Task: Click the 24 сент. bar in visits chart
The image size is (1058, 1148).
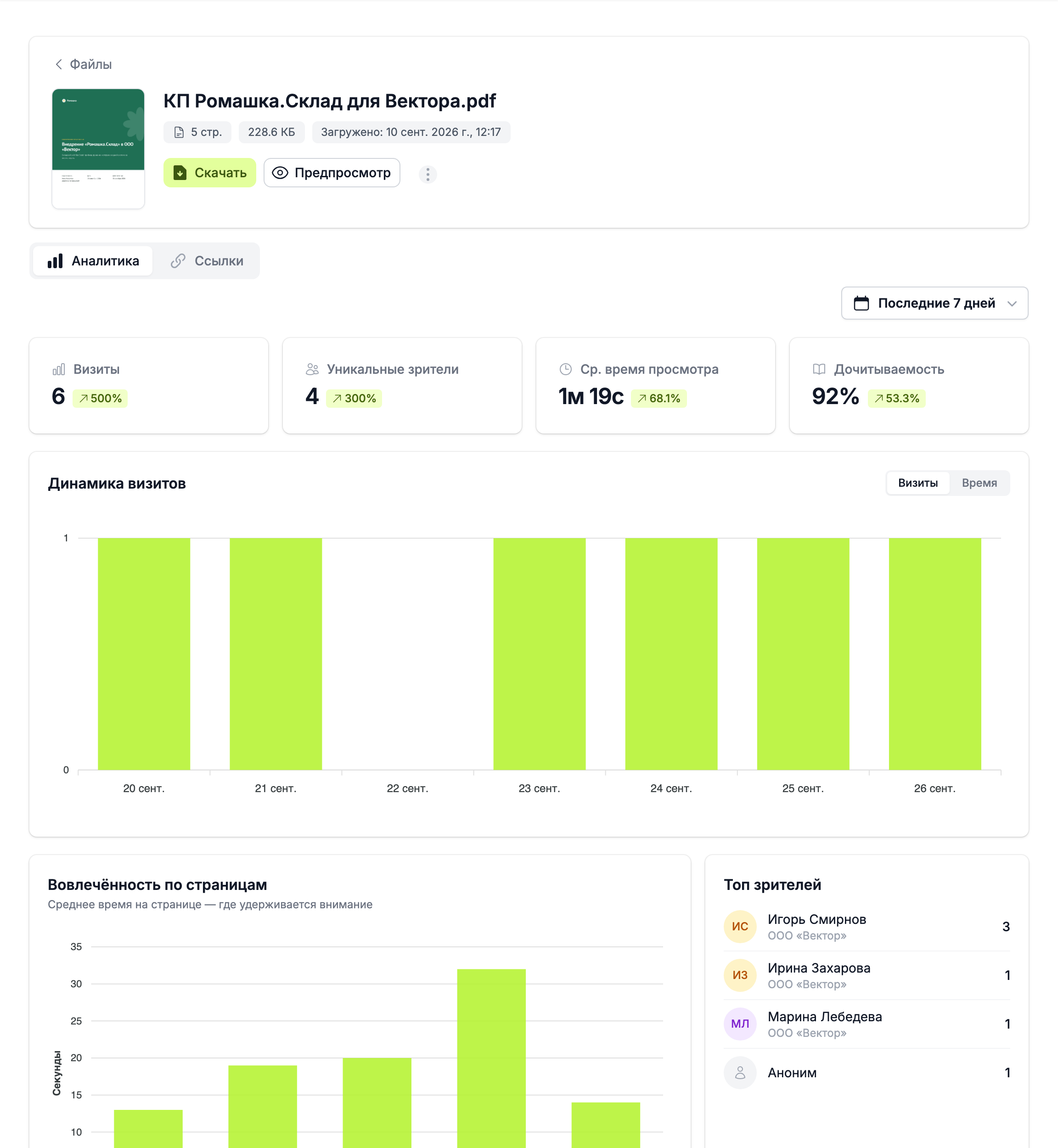Action: click(671, 654)
